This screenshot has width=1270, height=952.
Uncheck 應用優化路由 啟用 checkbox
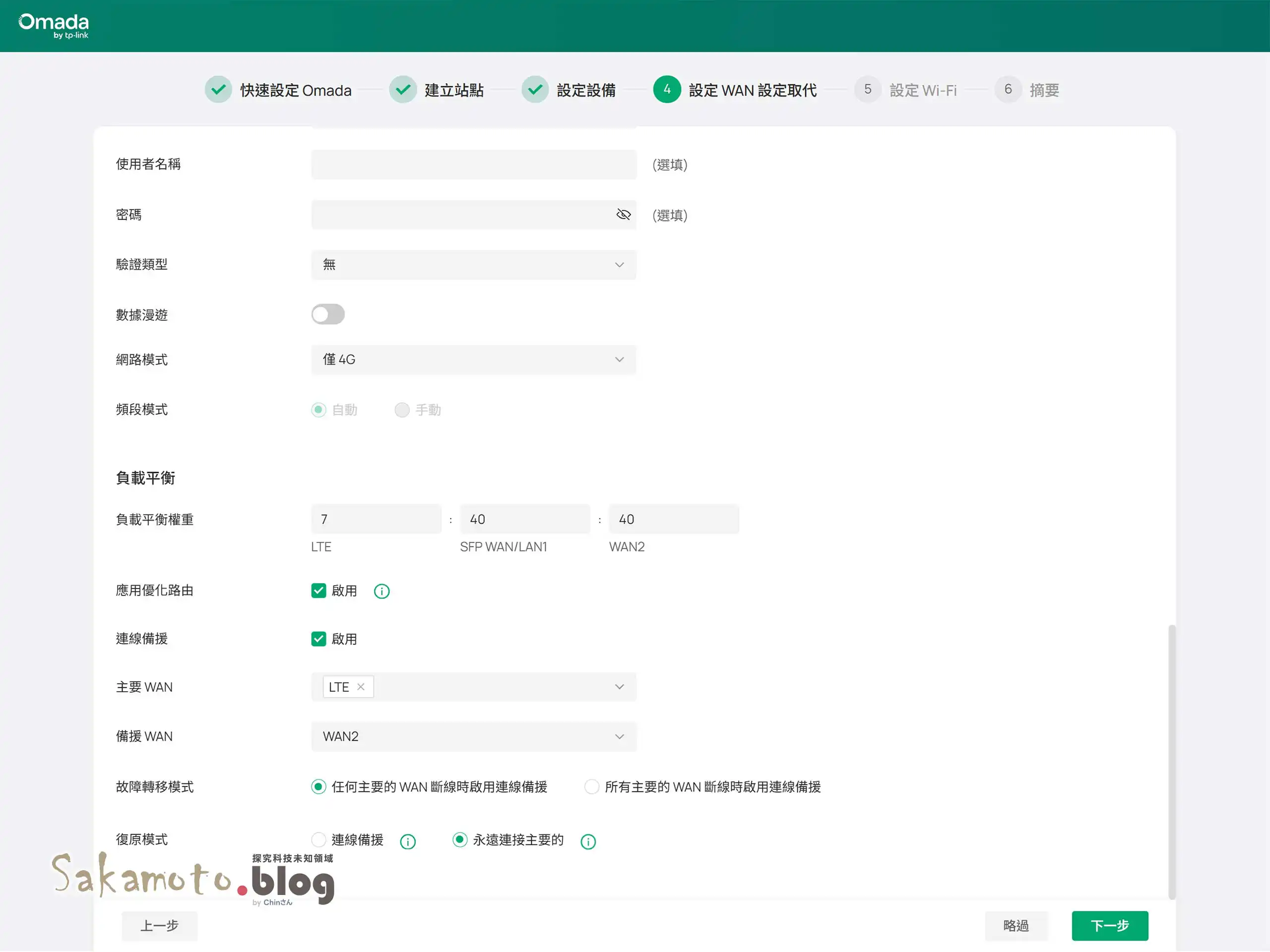[318, 591]
